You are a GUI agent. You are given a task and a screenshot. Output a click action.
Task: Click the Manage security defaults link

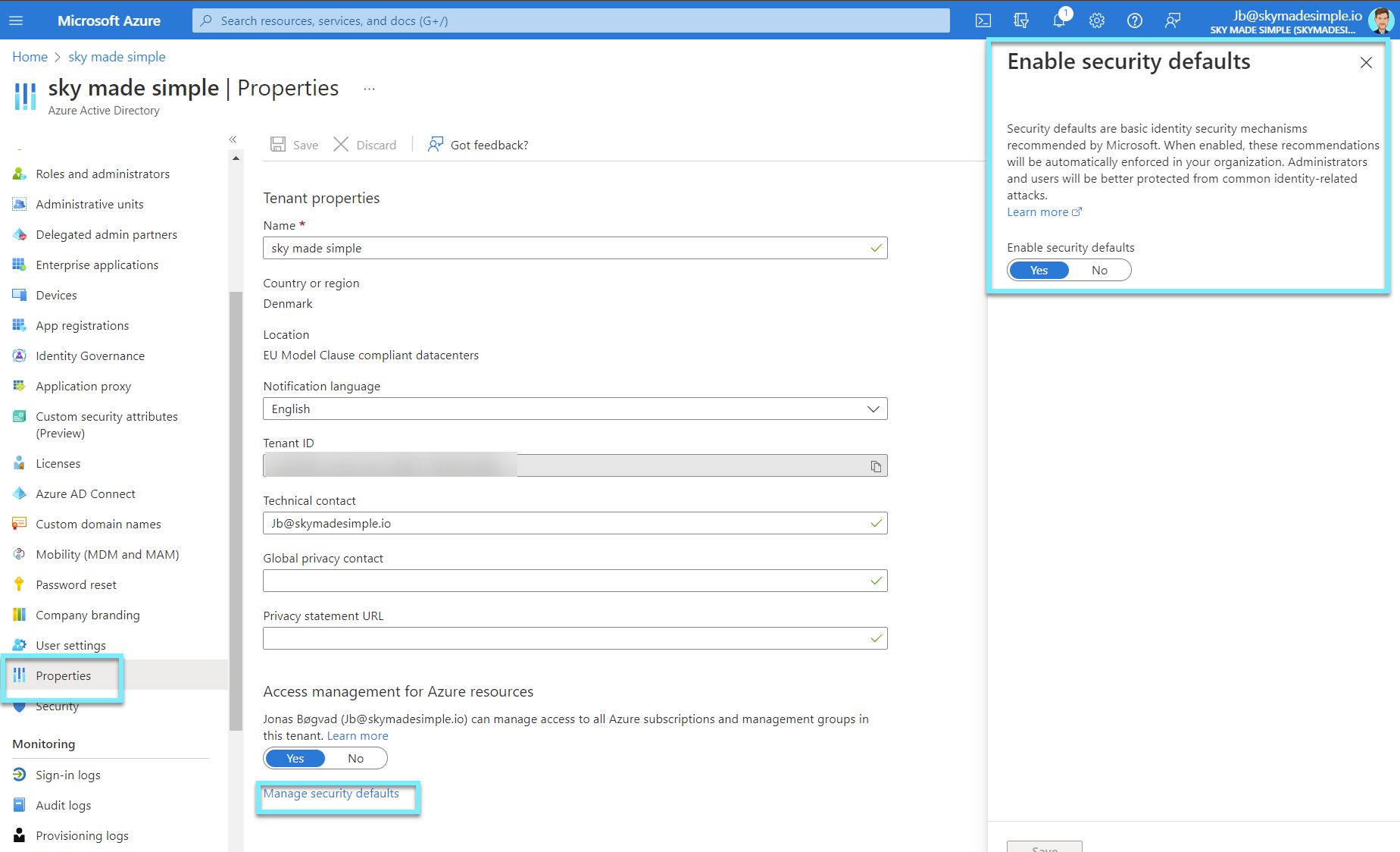(331, 794)
